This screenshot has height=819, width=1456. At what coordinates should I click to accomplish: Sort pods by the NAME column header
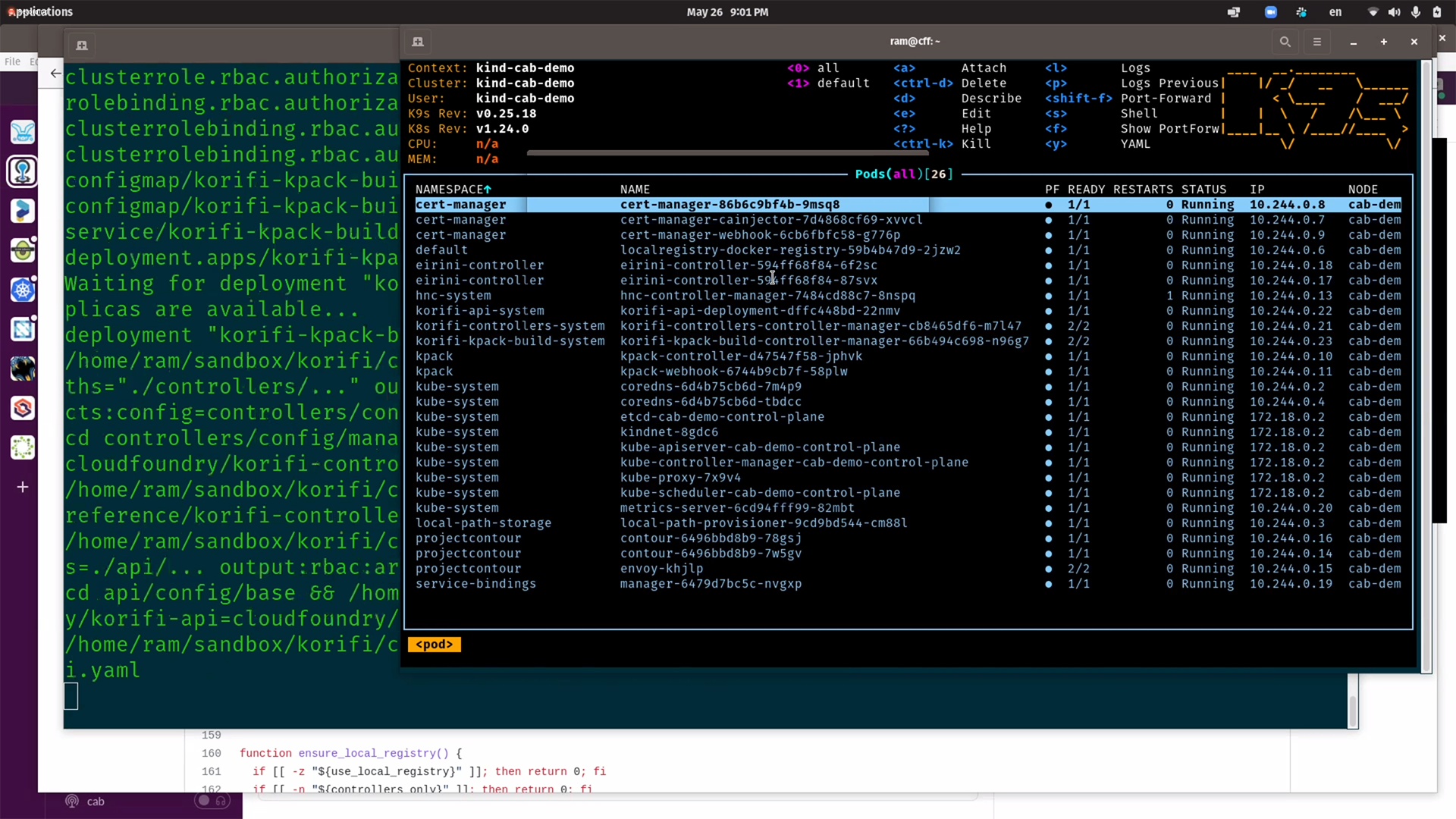(x=635, y=190)
